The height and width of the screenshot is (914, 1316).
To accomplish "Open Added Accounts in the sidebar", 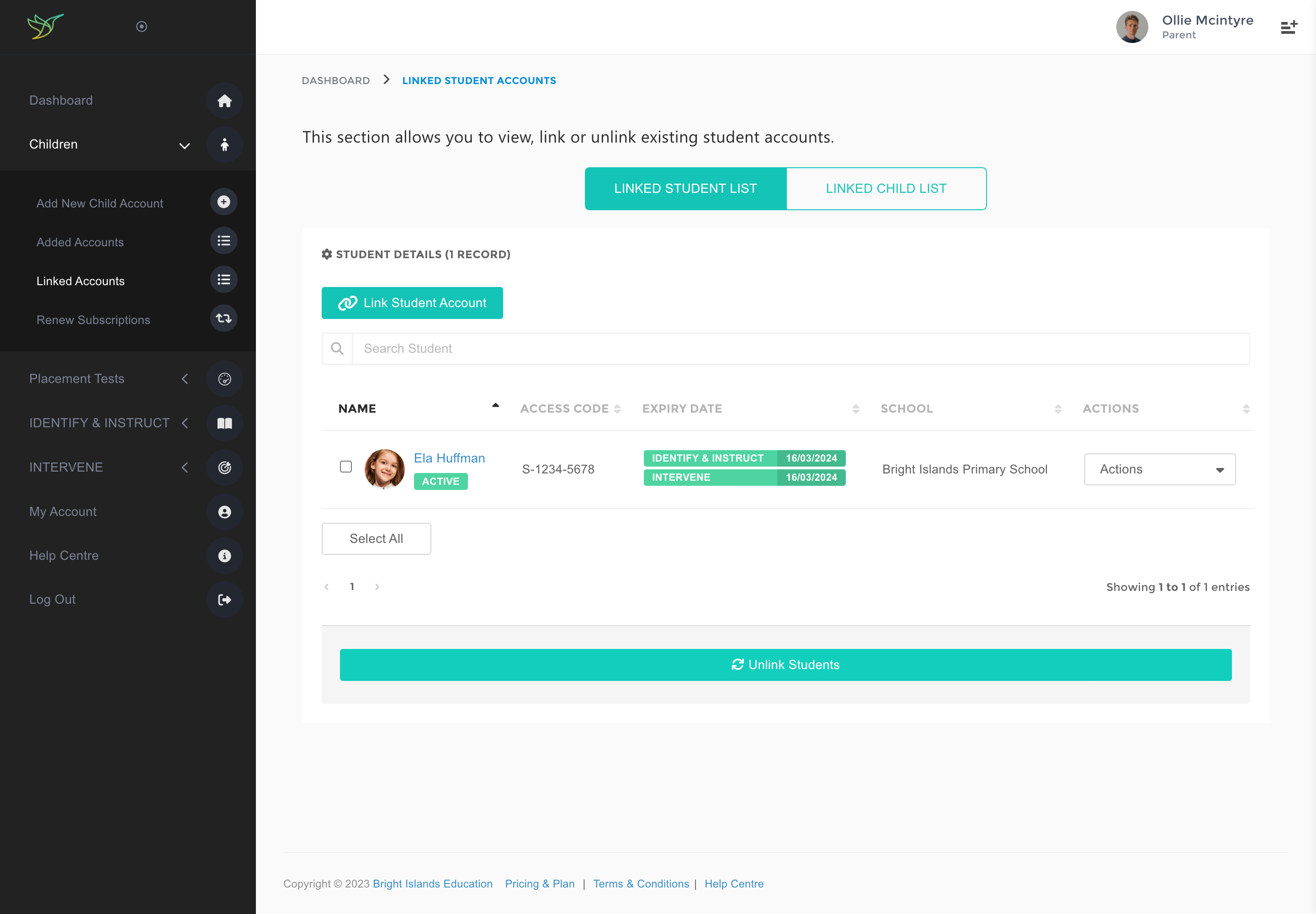I will point(80,242).
